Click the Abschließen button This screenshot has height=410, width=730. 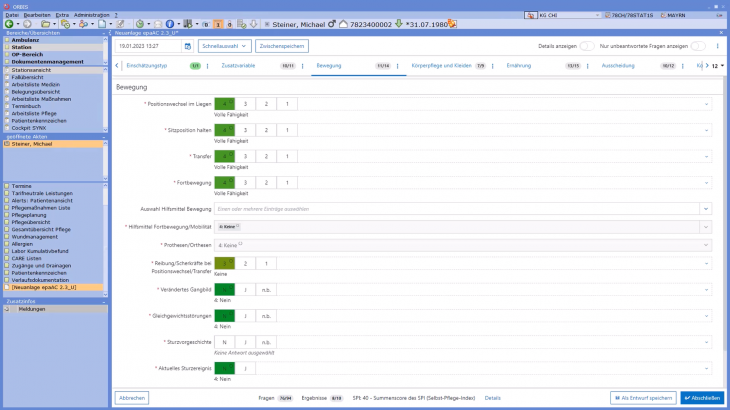[701, 397]
